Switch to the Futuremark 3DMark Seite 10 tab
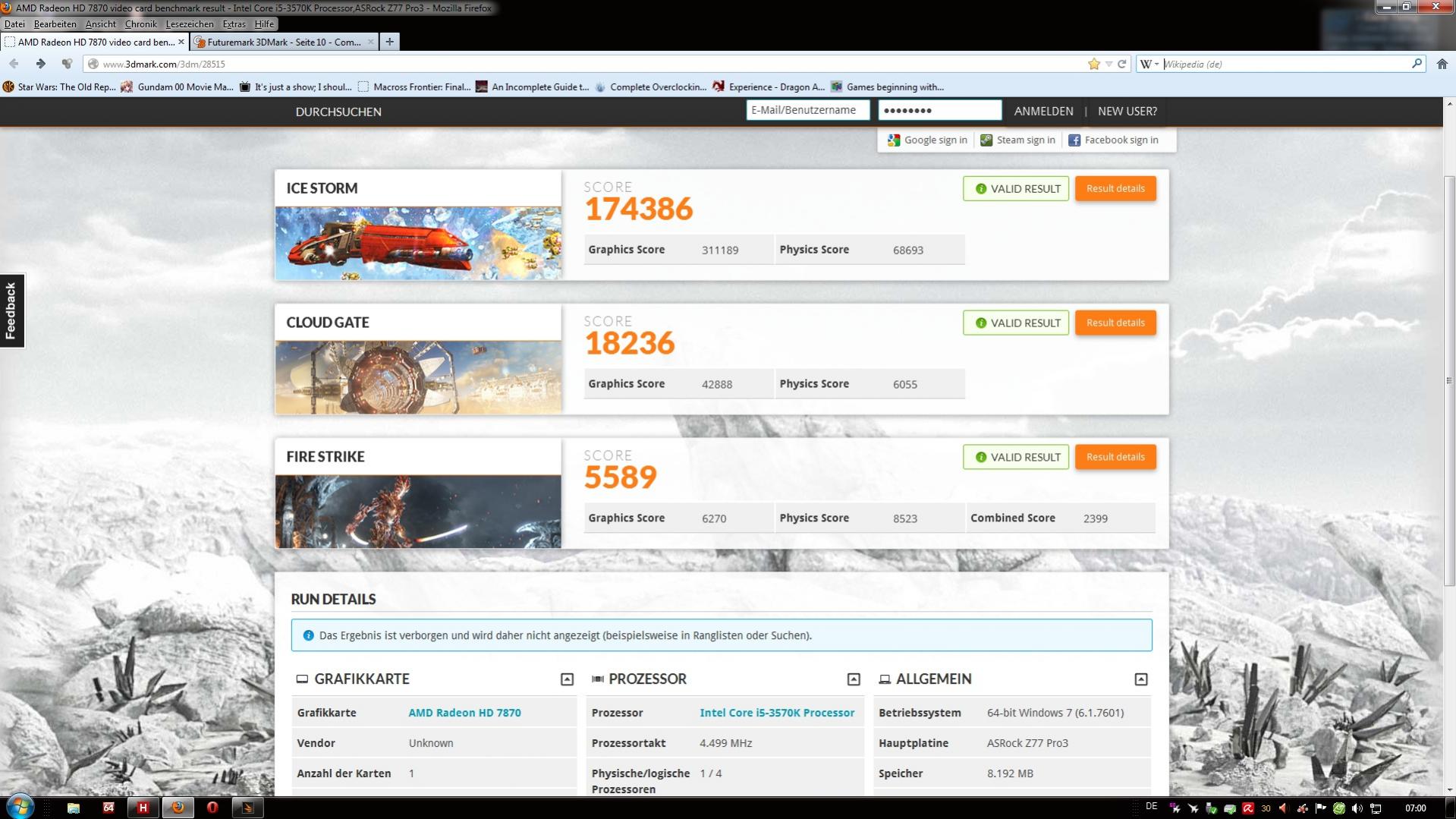The width and height of the screenshot is (1456, 819). point(284,42)
